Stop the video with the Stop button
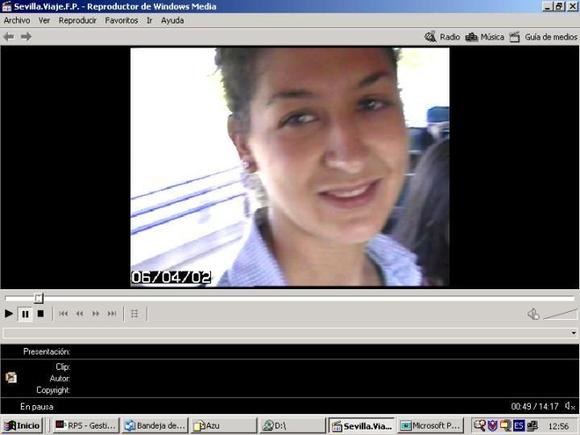 (x=41, y=314)
